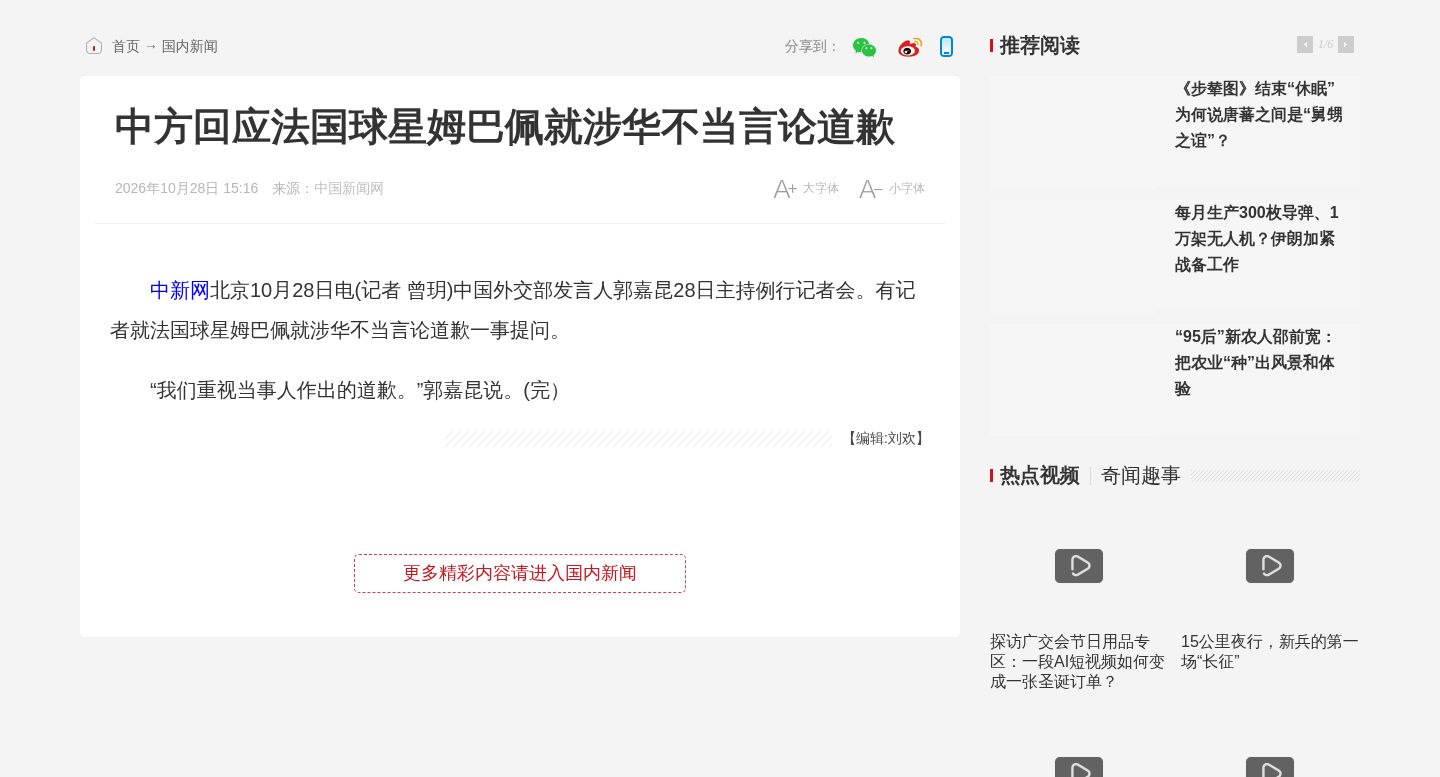
Task: Open video title 探访广交会节日用品专区
Action: [1078, 662]
